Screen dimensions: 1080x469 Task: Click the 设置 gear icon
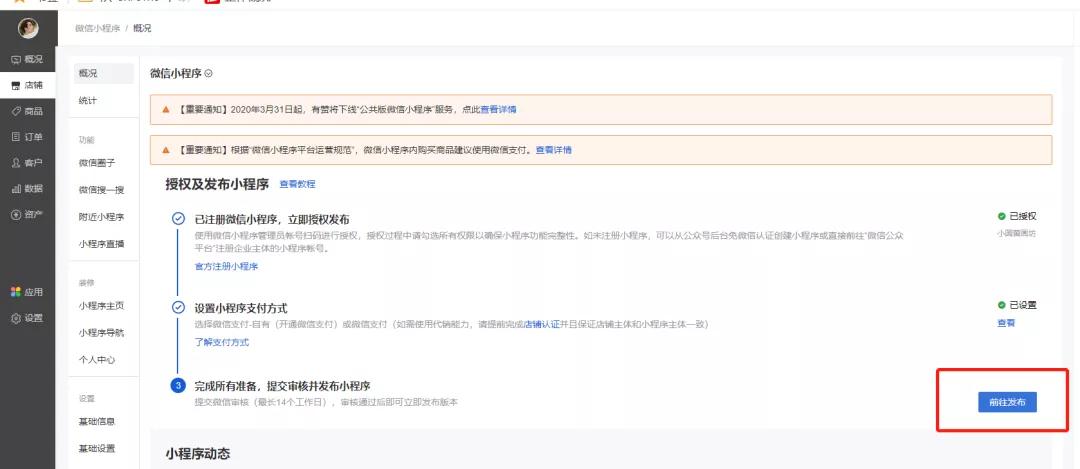tap(16, 318)
